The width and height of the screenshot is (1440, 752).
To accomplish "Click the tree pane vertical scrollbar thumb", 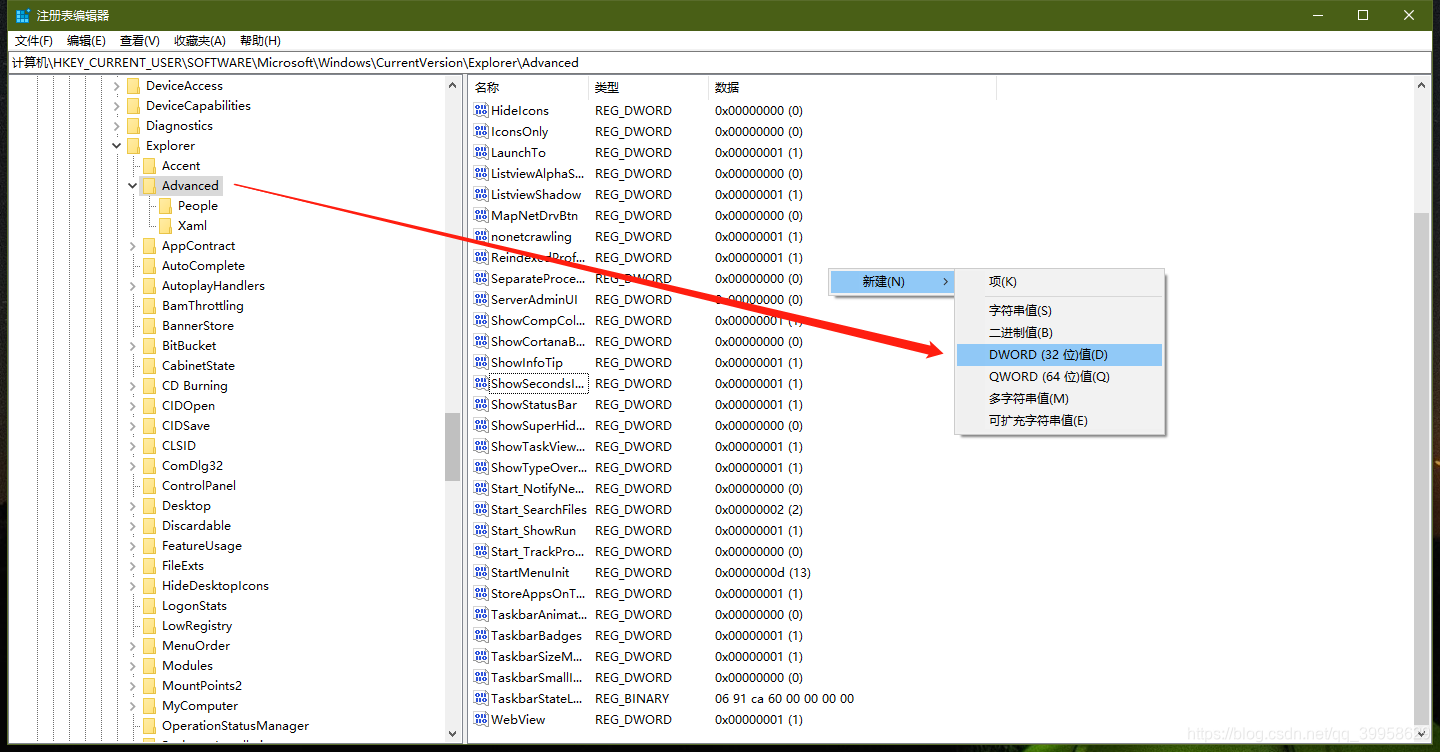I will (453, 447).
